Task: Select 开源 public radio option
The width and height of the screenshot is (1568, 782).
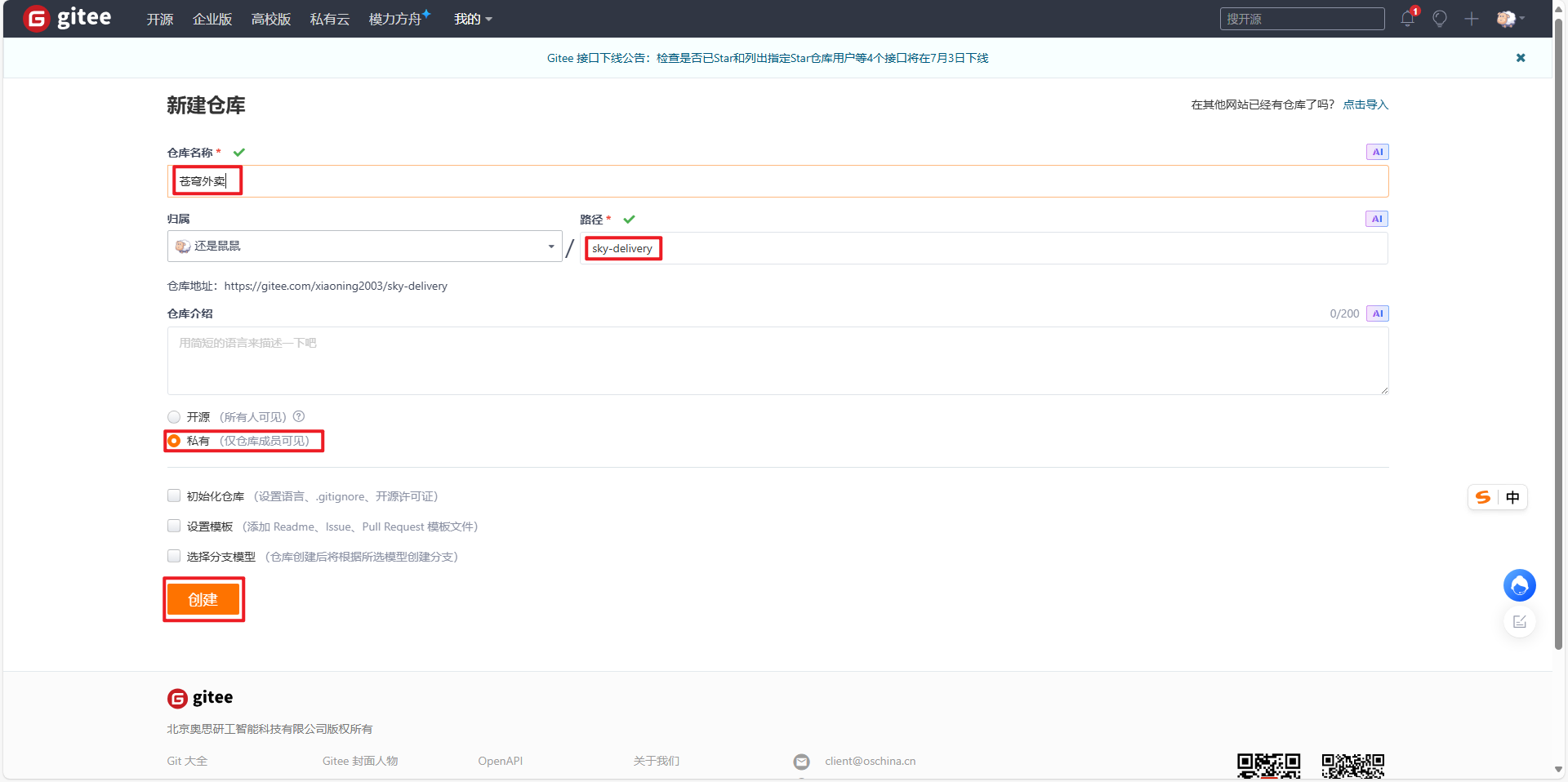Action: click(x=174, y=417)
